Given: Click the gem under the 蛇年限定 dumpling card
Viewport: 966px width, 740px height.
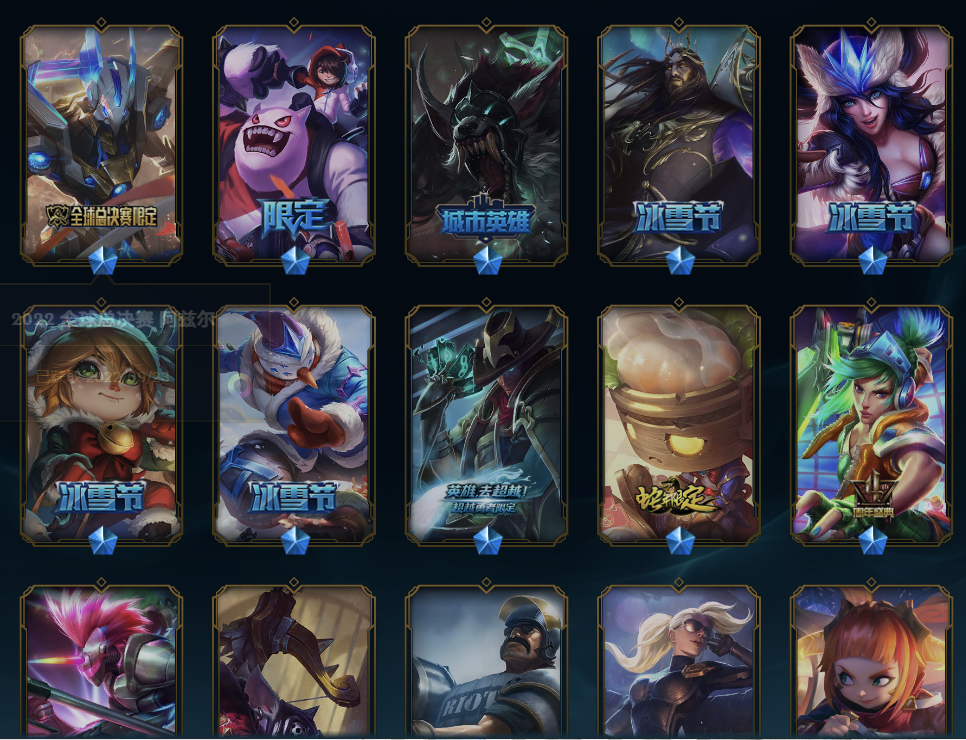Looking at the screenshot, I should pos(680,540).
